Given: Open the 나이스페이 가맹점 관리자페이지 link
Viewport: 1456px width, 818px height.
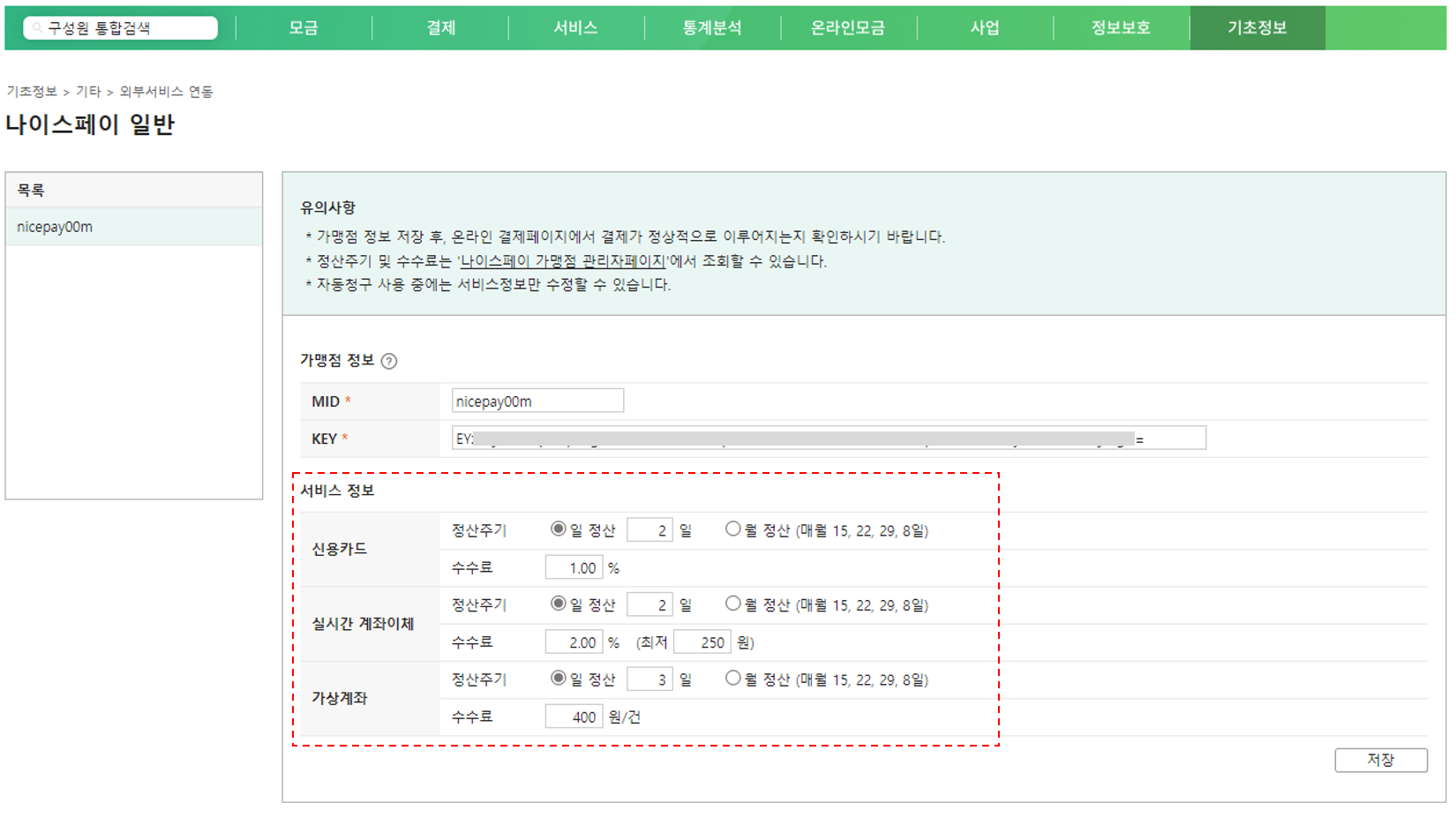Looking at the screenshot, I should pos(563,261).
